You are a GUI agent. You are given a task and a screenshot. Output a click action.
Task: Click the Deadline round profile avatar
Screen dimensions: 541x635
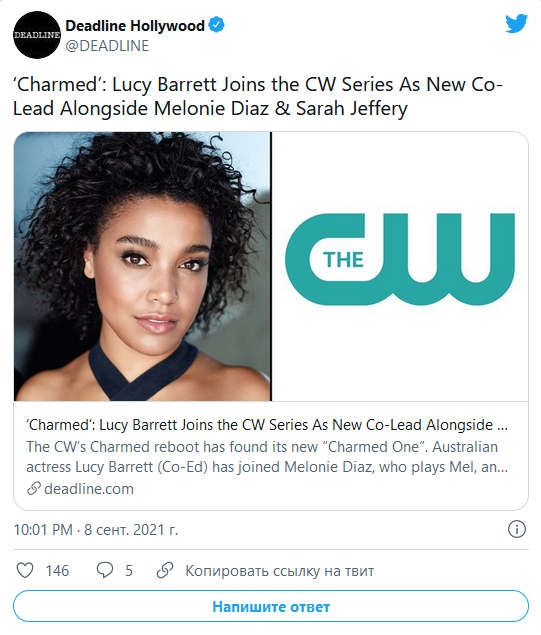[x=37, y=35]
